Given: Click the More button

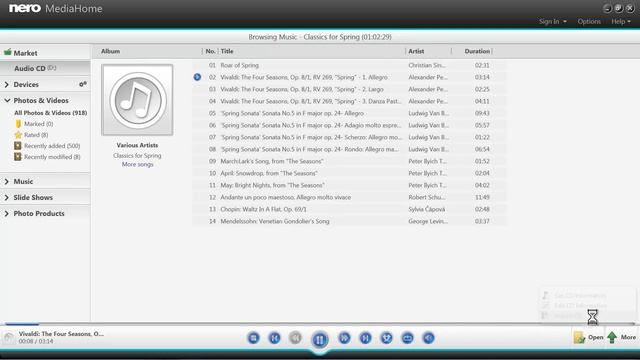Looking at the screenshot, I should (x=622, y=337).
